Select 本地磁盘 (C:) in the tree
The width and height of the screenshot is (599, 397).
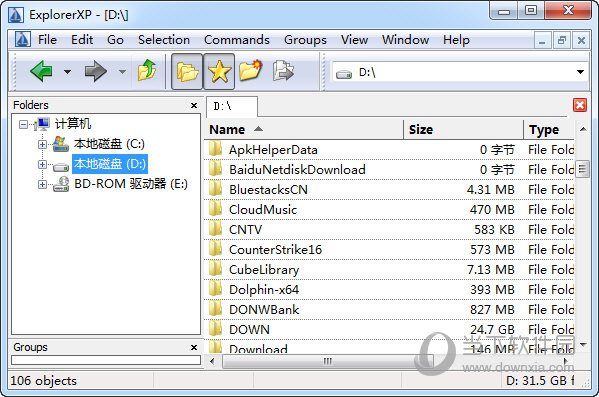(109, 144)
